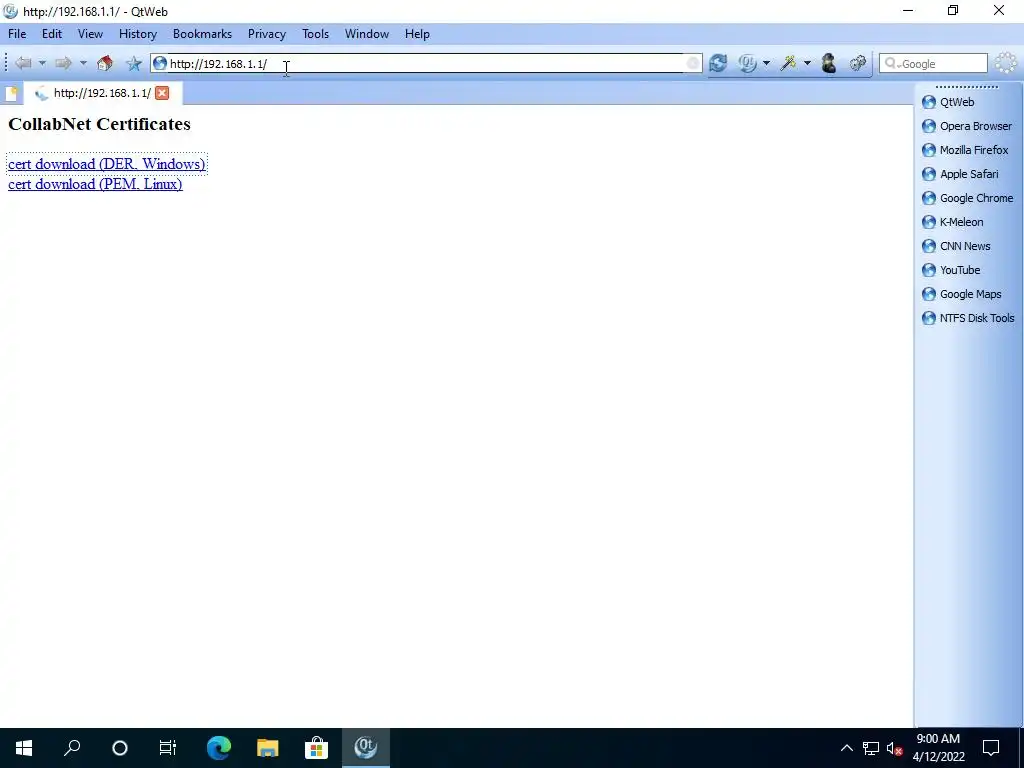Screen dimensions: 1024x768
Task: Click the address bar URL field
Action: [424, 63]
